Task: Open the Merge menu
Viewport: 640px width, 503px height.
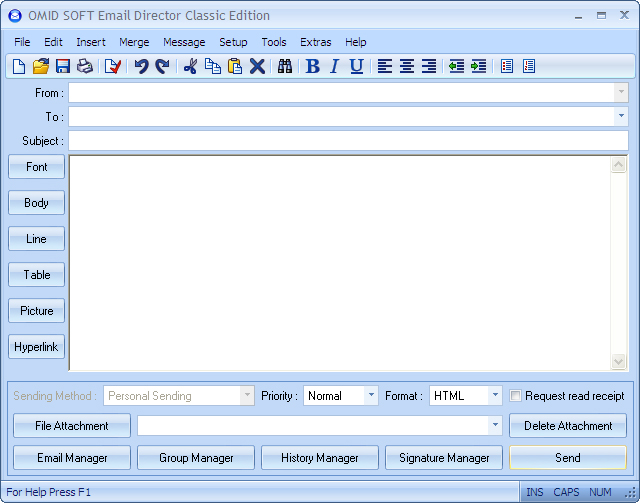Action: tap(134, 42)
